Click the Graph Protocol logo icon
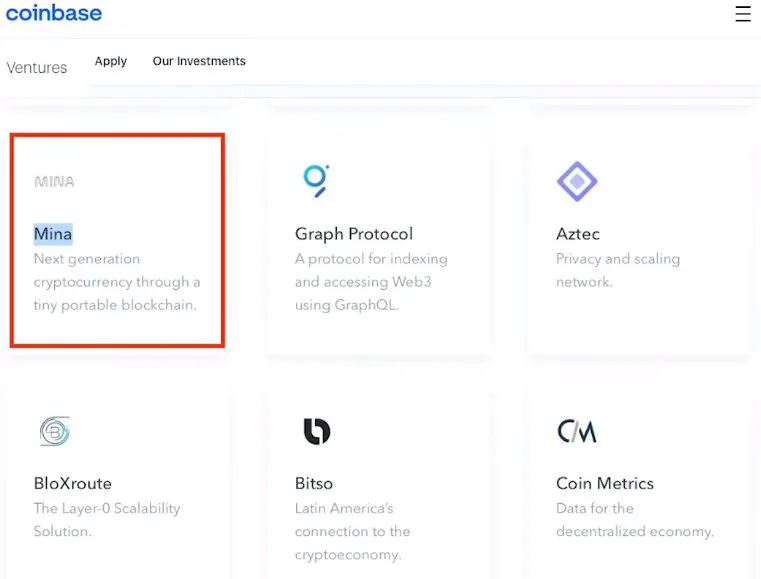The height and width of the screenshot is (579, 761). click(x=316, y=180)
